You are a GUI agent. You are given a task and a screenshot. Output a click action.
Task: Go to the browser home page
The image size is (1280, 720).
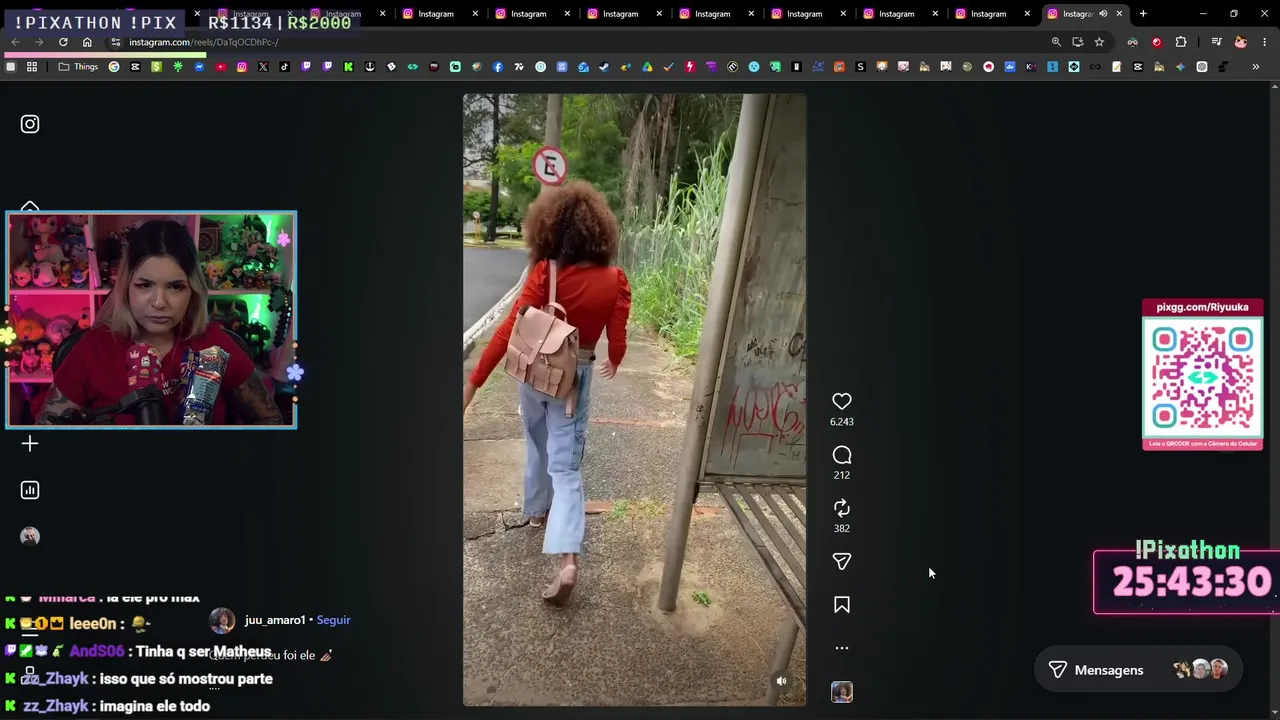87,42
